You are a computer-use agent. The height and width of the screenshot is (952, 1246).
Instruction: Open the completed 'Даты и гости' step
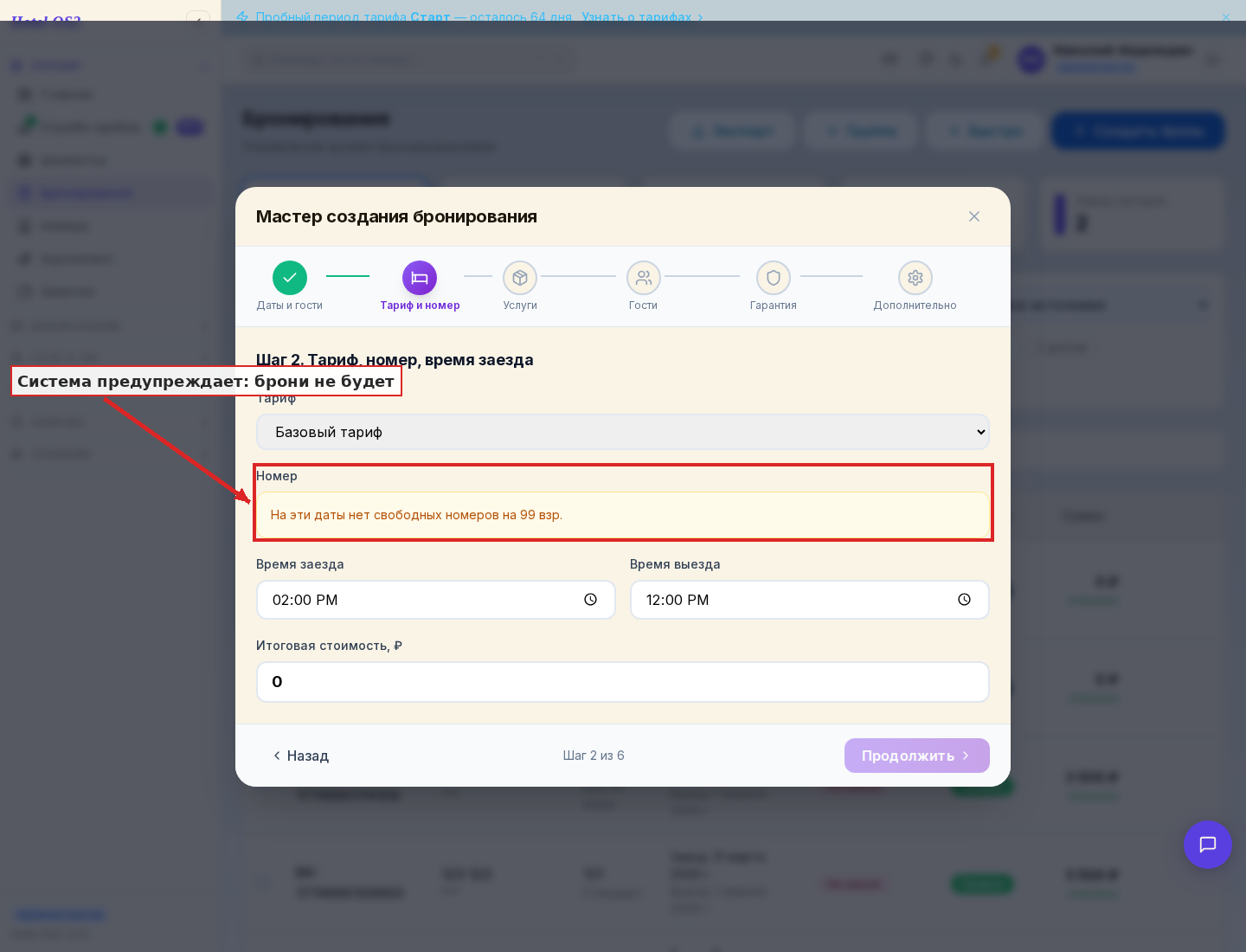click(x=290, y=278)
